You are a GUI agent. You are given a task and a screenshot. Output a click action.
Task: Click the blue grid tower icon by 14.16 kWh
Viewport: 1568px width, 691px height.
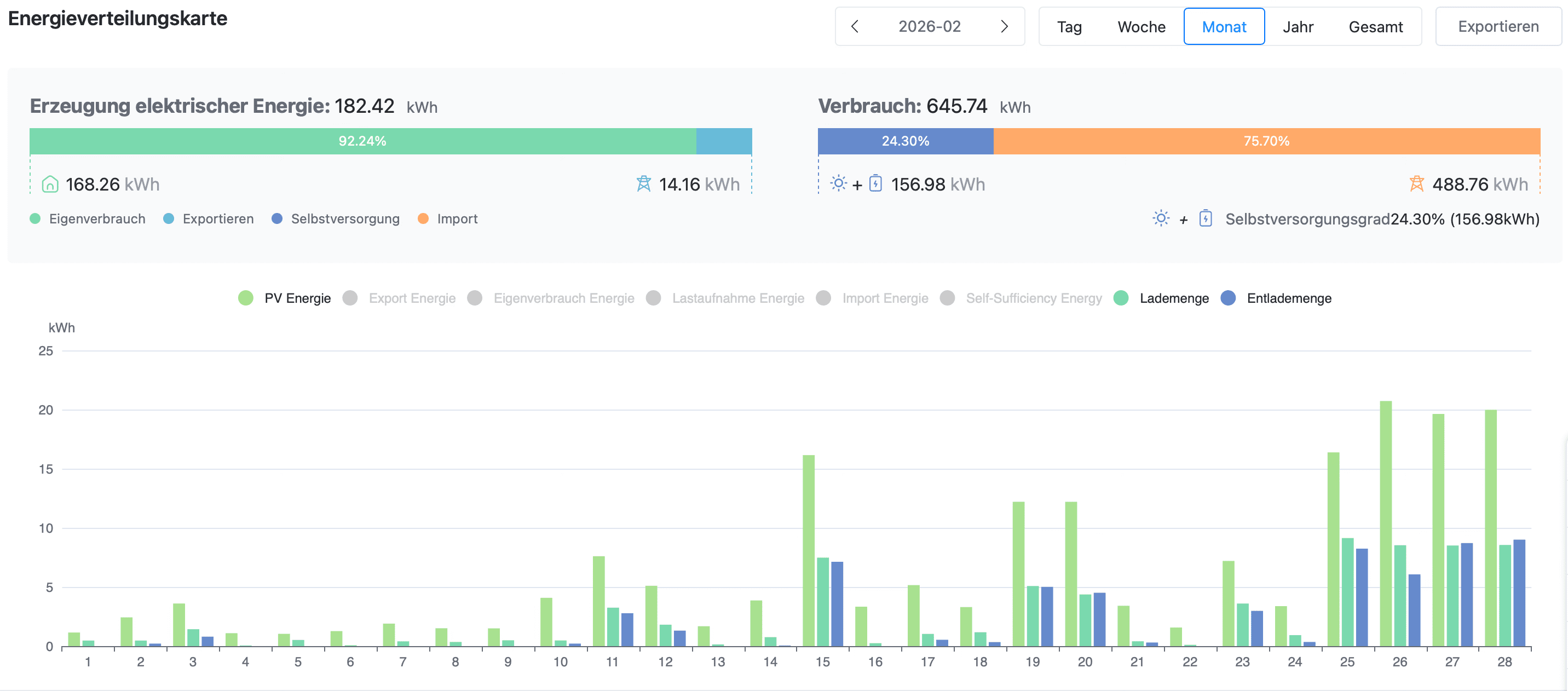643,184
